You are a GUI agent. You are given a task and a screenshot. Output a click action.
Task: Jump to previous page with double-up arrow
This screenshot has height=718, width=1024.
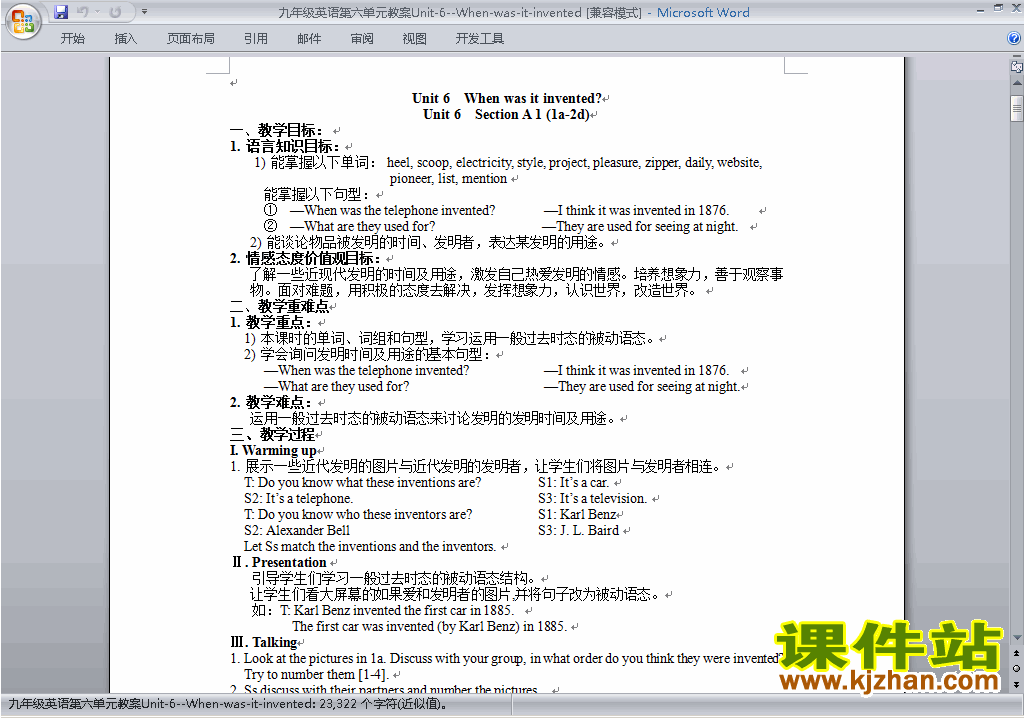point(1017,653)
